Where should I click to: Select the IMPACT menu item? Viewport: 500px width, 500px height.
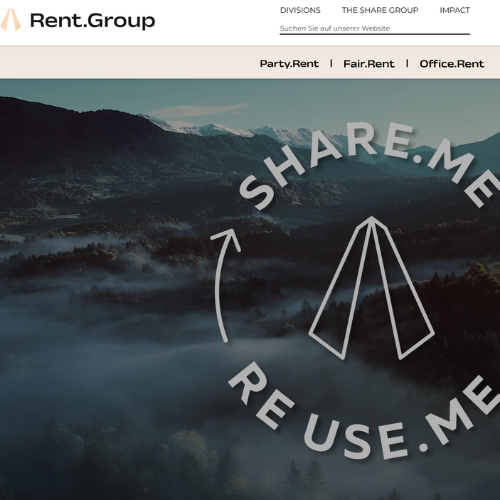tap(454, 10)
